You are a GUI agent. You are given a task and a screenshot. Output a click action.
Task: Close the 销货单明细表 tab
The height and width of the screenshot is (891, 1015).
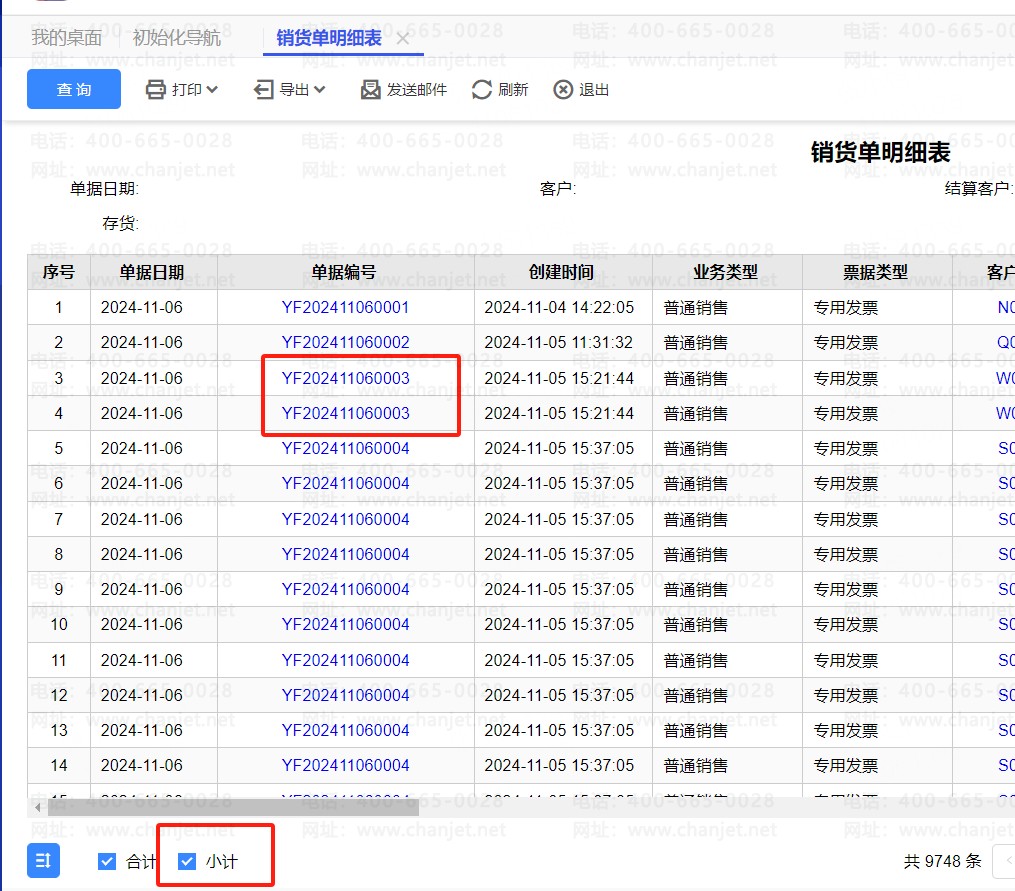click(x=403, y=38)
